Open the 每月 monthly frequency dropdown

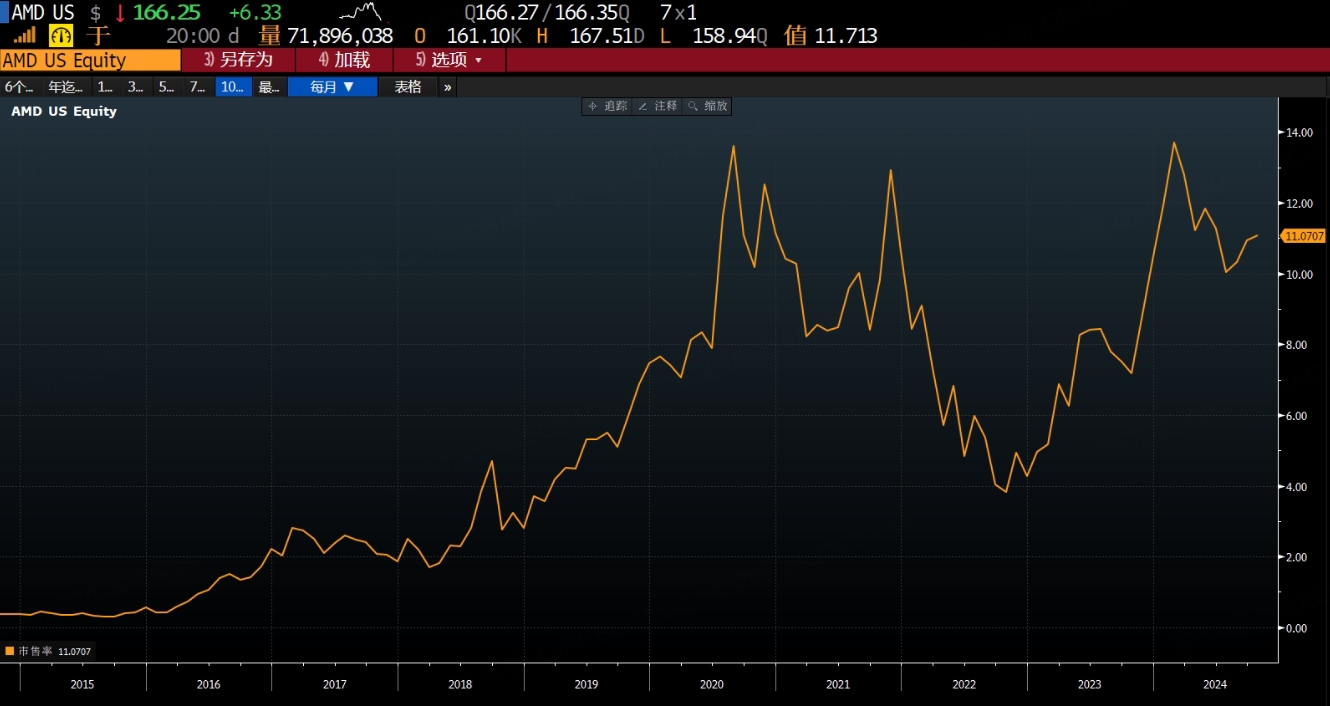point(333,87)
